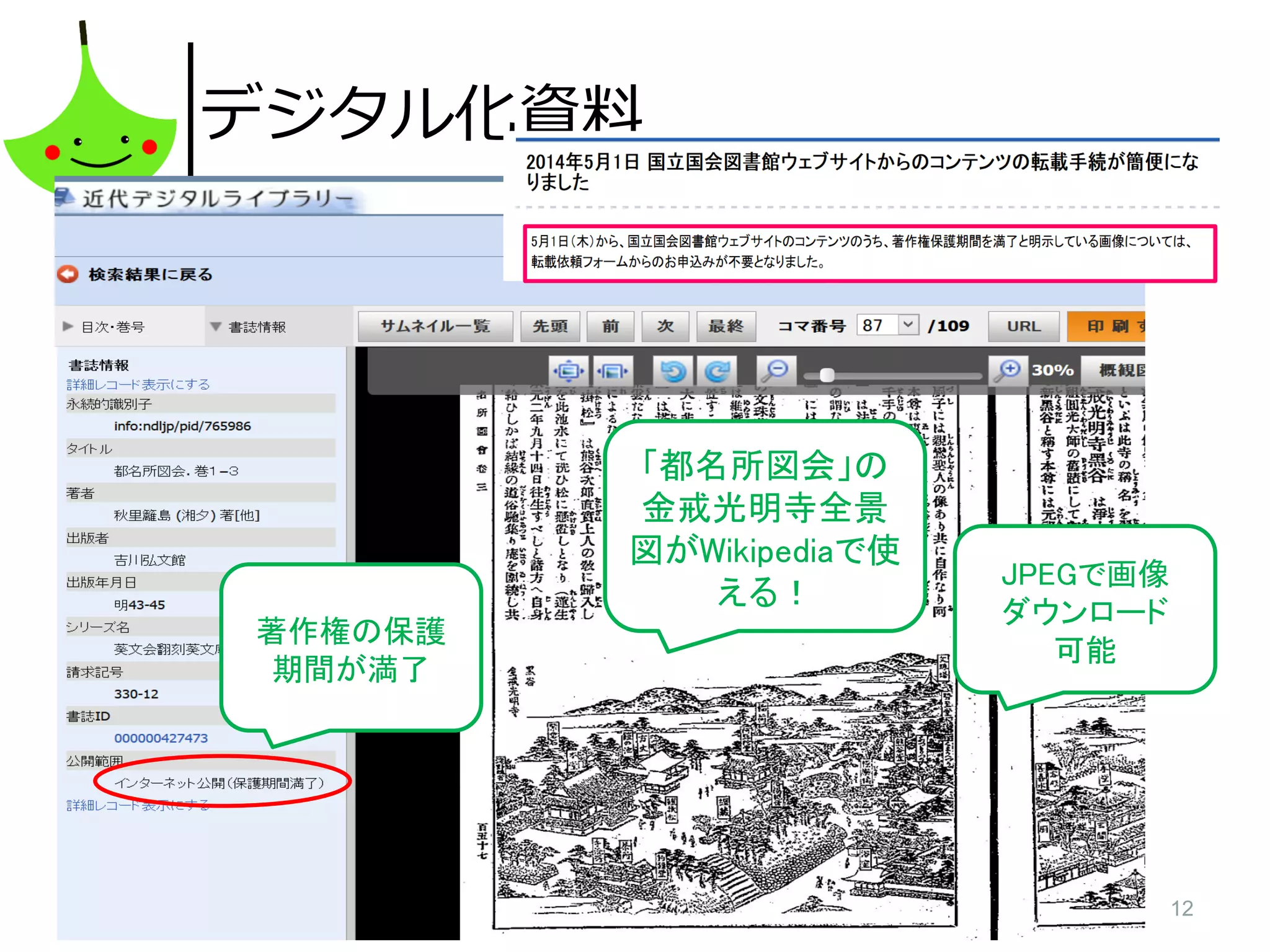Select title text 都名所図会. 巻1-3
Screen dimensions: 1270x952
pos(176,471)
